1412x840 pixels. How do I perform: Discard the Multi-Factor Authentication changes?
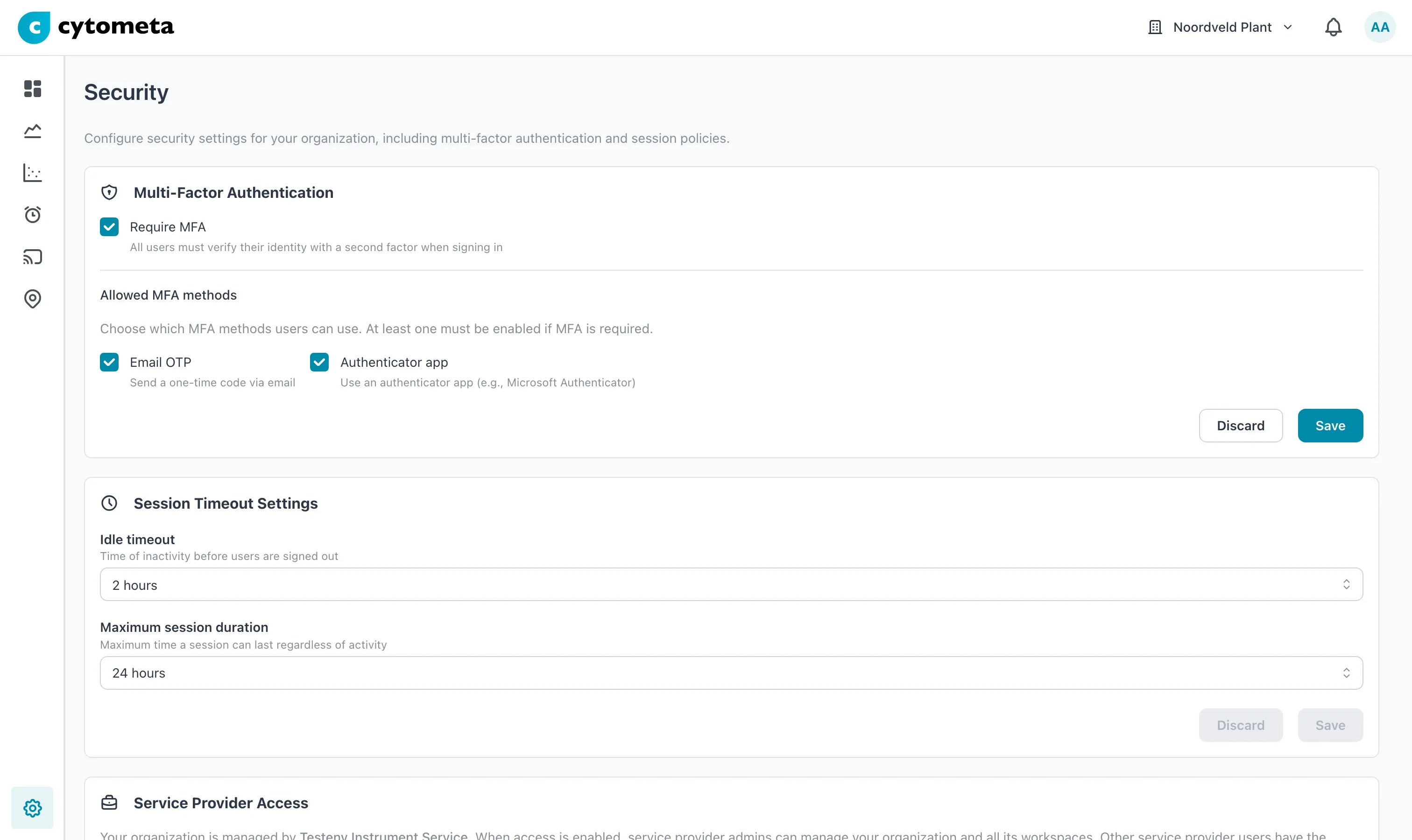coord(1240,426)
